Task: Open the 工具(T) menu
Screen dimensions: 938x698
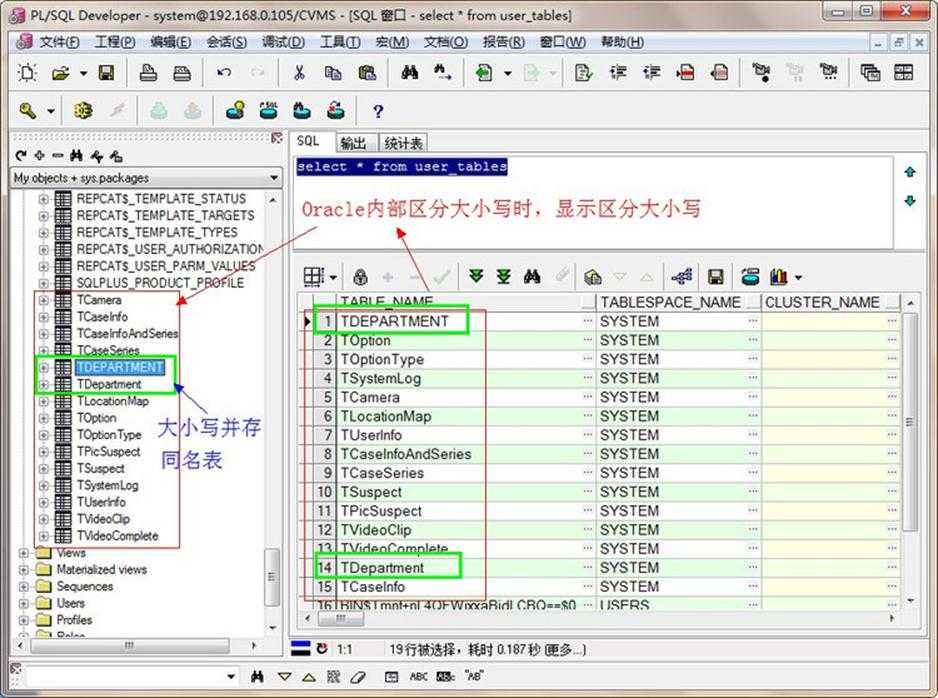Action: pyautogui.click(x=340, y=42)
